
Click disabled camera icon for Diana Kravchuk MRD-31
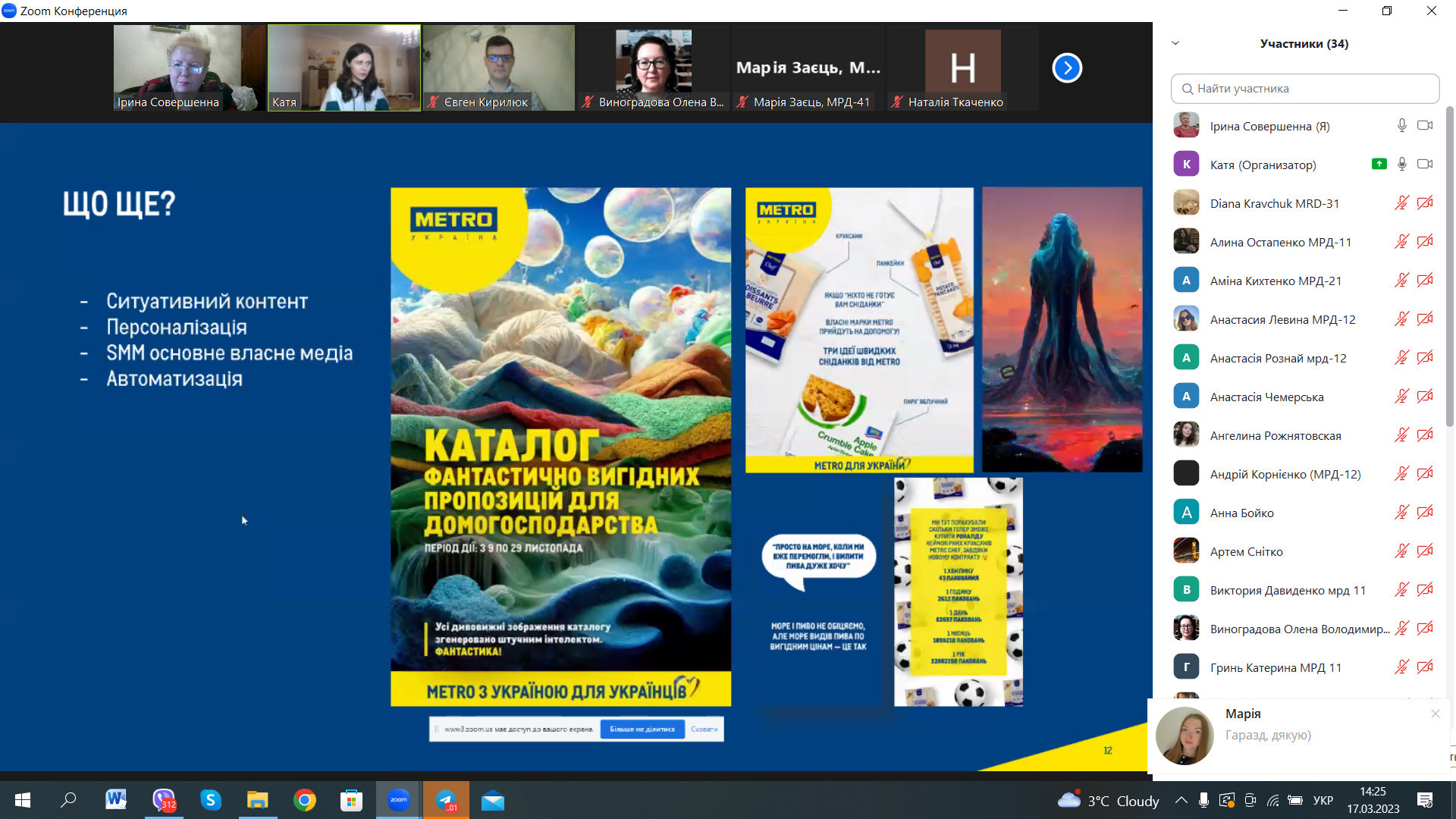[x=1425, y=203]
